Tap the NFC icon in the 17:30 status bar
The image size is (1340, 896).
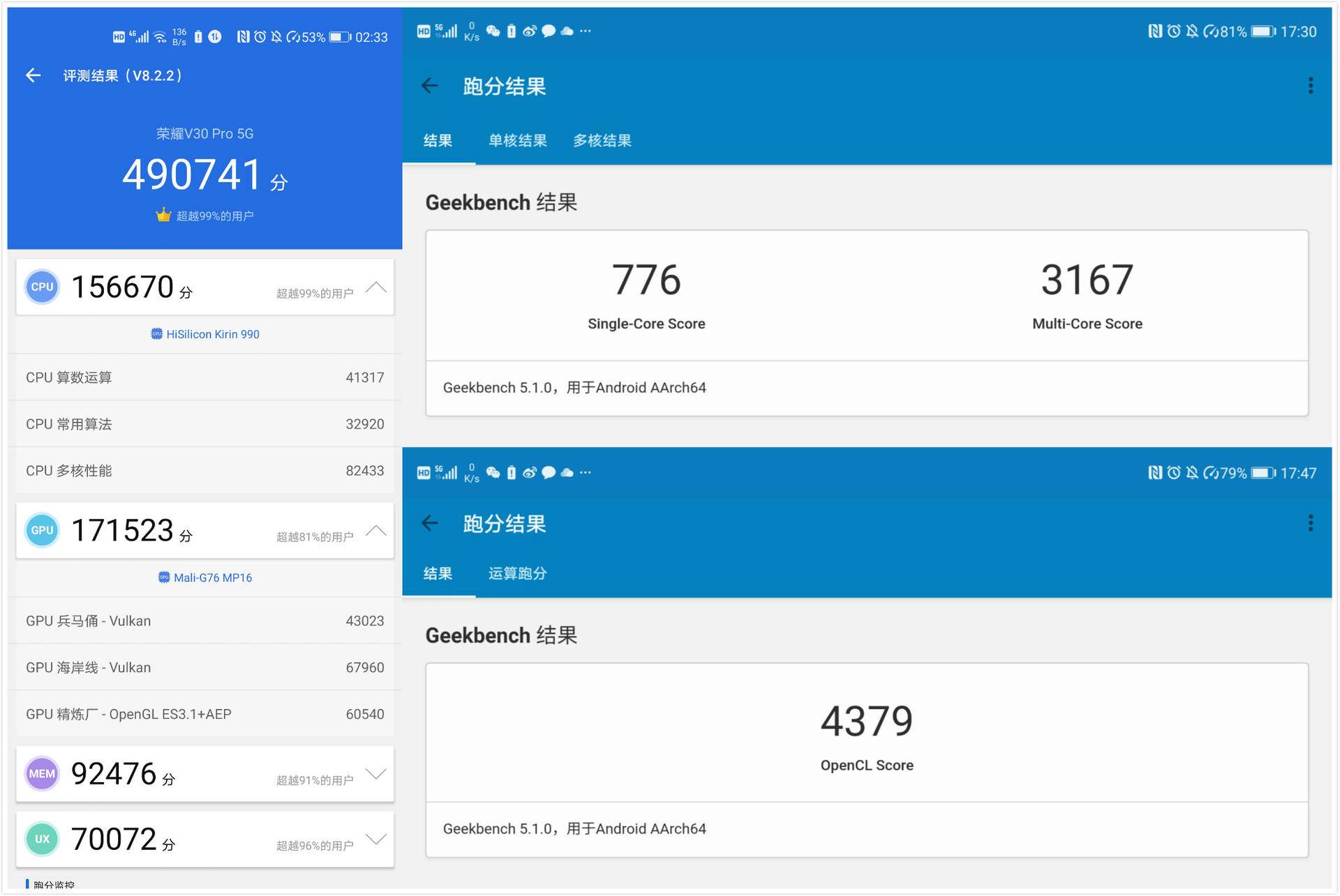click(x=1155, y=31)
